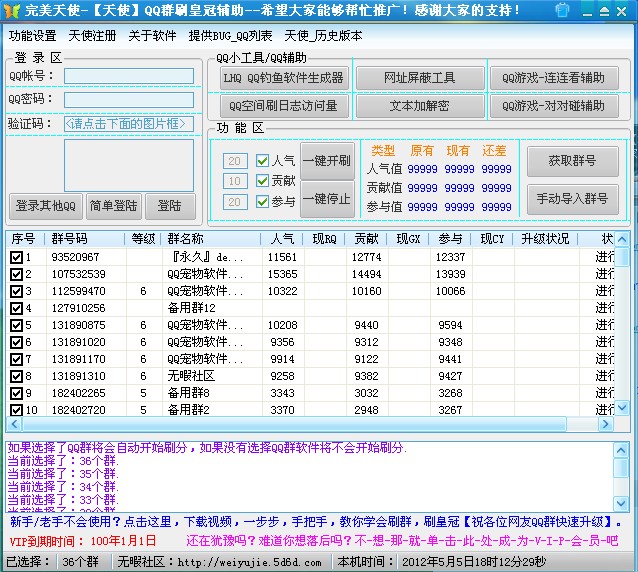Viewport: 638px width, 572px height.
Task: Click the pink VIP会员 upgrade link
Action: 402,541
